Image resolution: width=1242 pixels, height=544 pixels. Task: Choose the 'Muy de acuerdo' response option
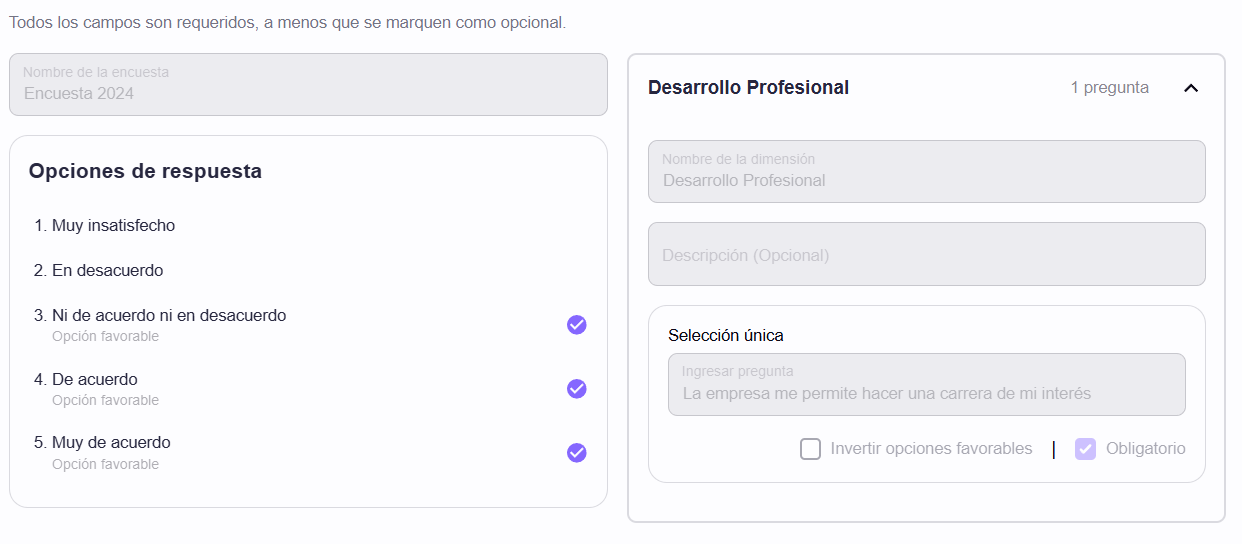pyautogui.click(x=110, y=443)
